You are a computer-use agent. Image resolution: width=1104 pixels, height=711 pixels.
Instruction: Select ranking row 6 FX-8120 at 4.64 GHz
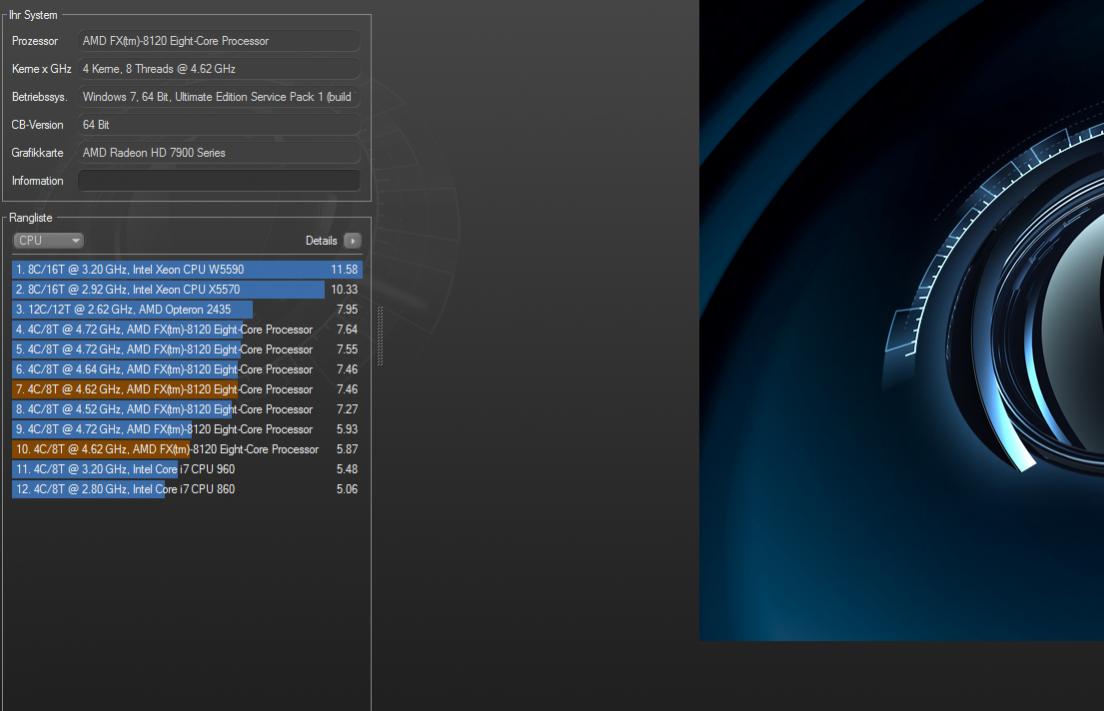[187, 369]
